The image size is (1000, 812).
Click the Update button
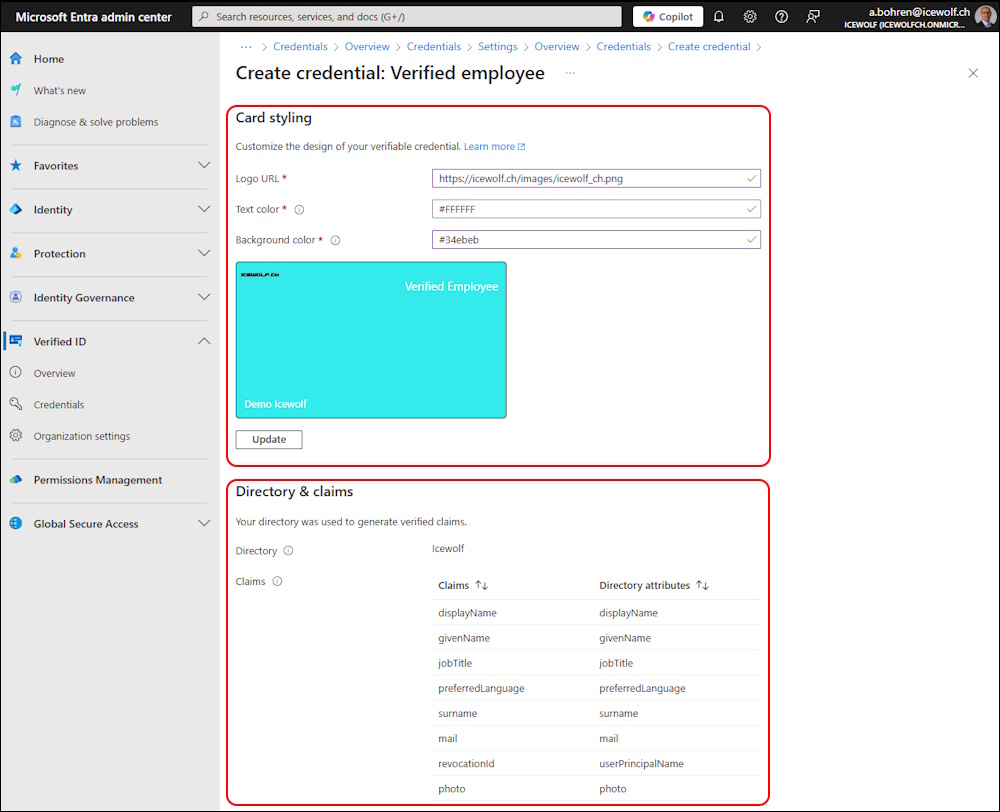[x=269, y=439]
